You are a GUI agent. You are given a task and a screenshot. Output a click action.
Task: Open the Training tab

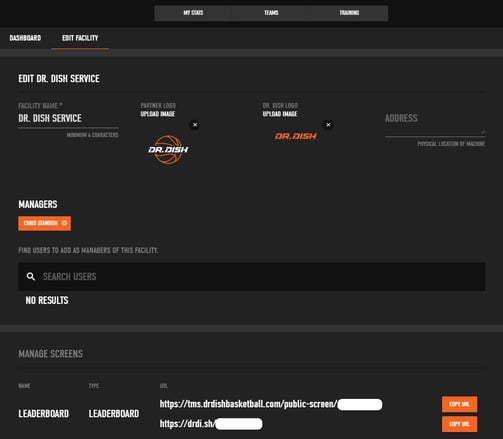click(x=349, y=13)
